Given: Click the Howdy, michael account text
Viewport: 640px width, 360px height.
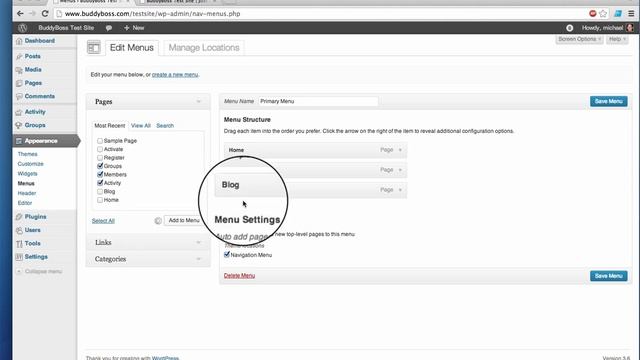Looking at the screenshot, I should point(602,28).
